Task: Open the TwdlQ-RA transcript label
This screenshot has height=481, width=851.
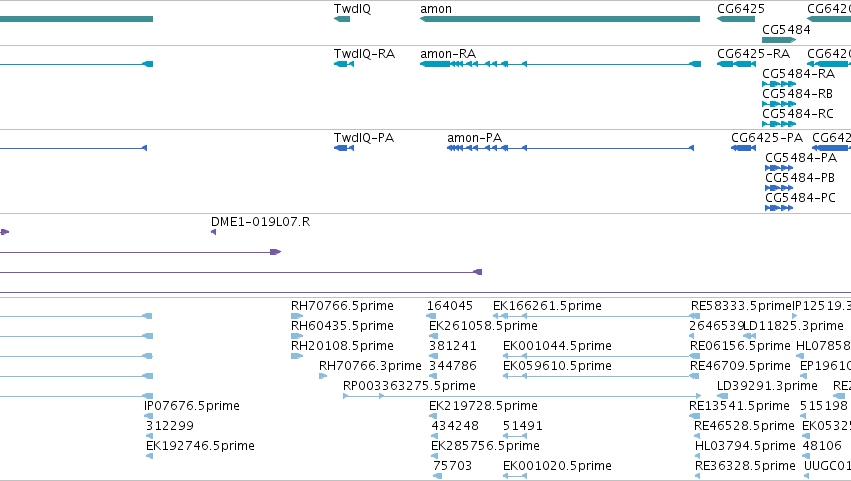Action: click(x=364, y=54)
